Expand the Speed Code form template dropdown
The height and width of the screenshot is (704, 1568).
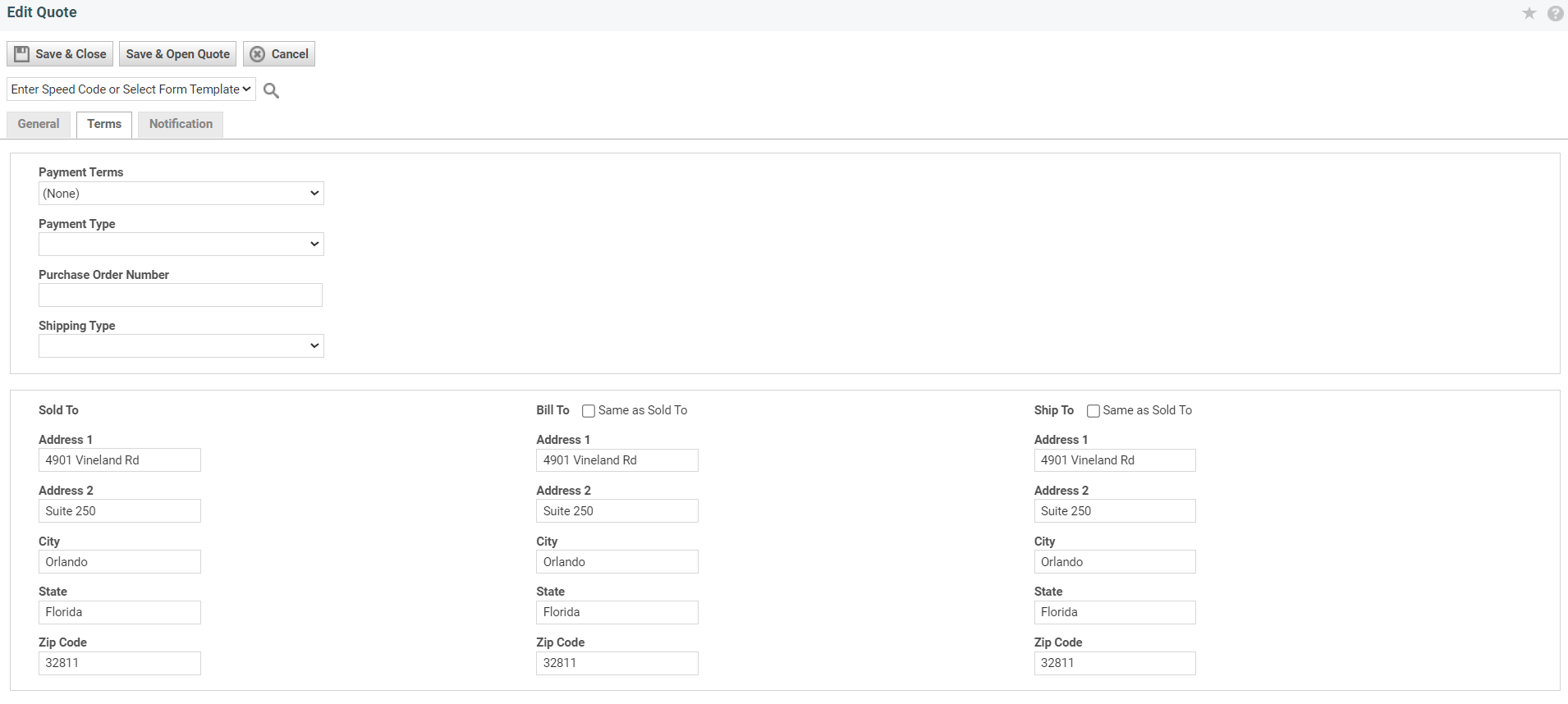pos(131,89)
